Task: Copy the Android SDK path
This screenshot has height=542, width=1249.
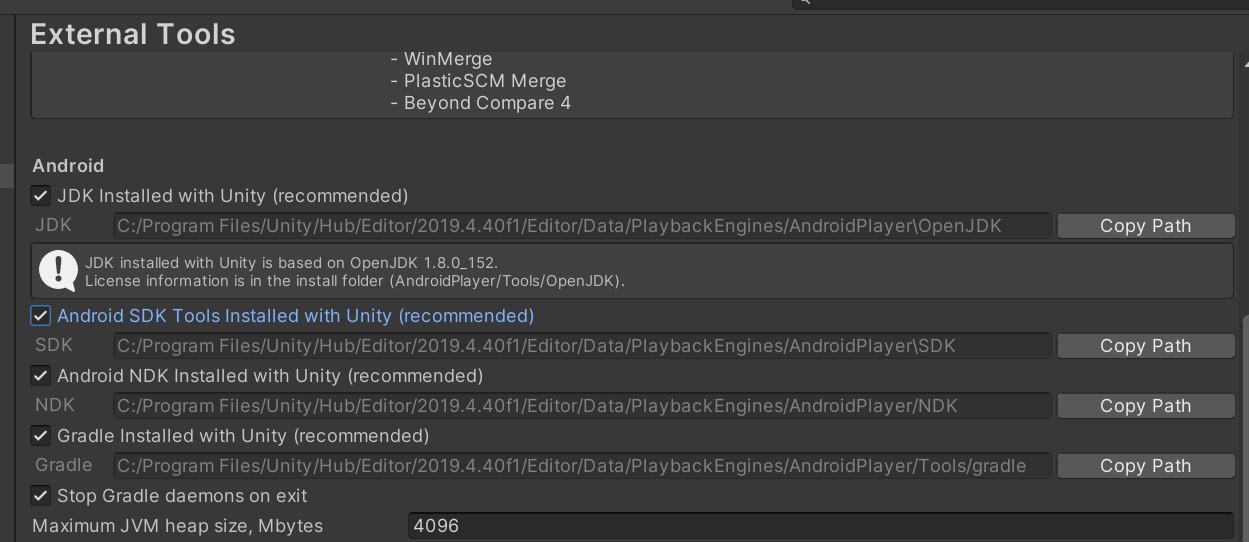Action: point(1145,346)
